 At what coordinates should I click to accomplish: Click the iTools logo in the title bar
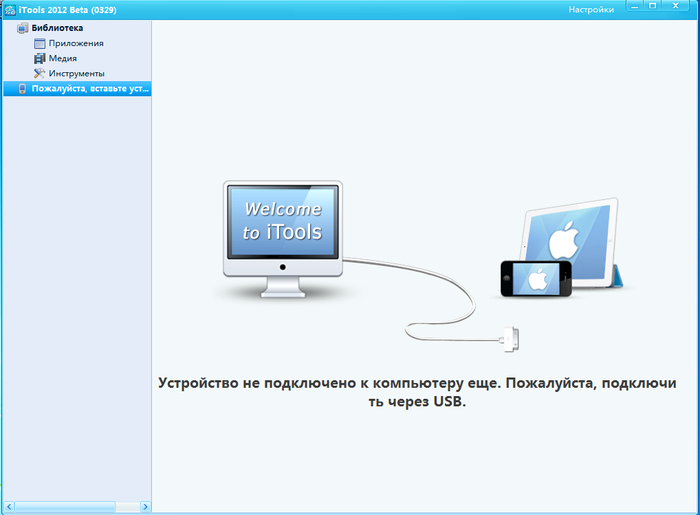tap(9, 9)
